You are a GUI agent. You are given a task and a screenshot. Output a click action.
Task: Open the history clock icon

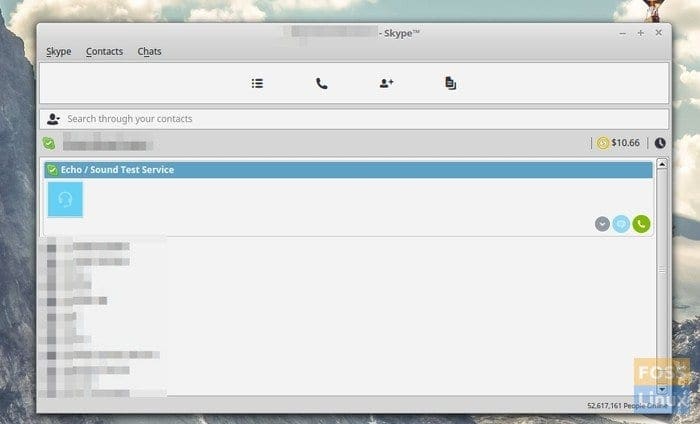pos(660,143)
